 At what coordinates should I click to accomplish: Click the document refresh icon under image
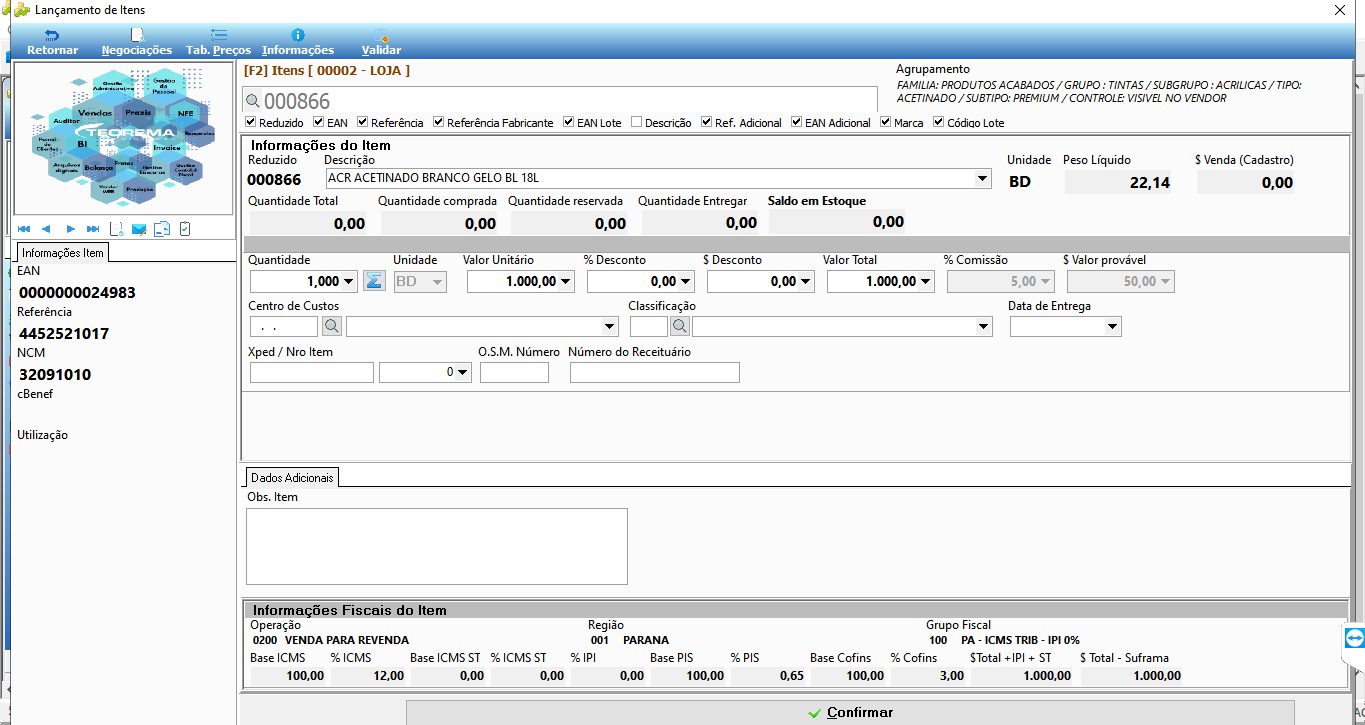coord(116,229)
